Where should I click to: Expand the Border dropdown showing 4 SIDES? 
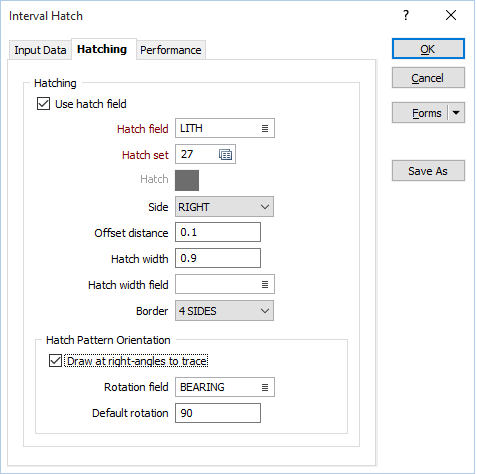[224, 311]
